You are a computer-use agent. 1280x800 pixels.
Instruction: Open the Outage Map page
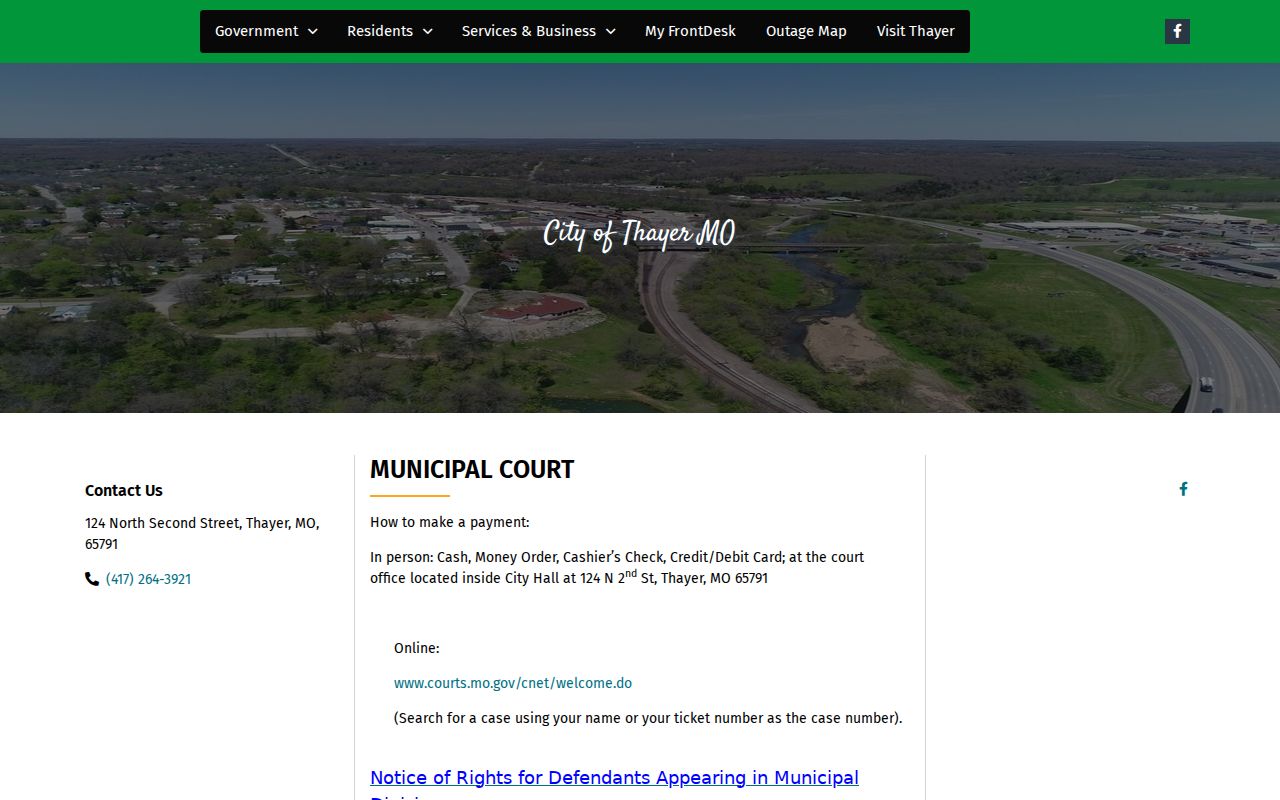point(806,31)
